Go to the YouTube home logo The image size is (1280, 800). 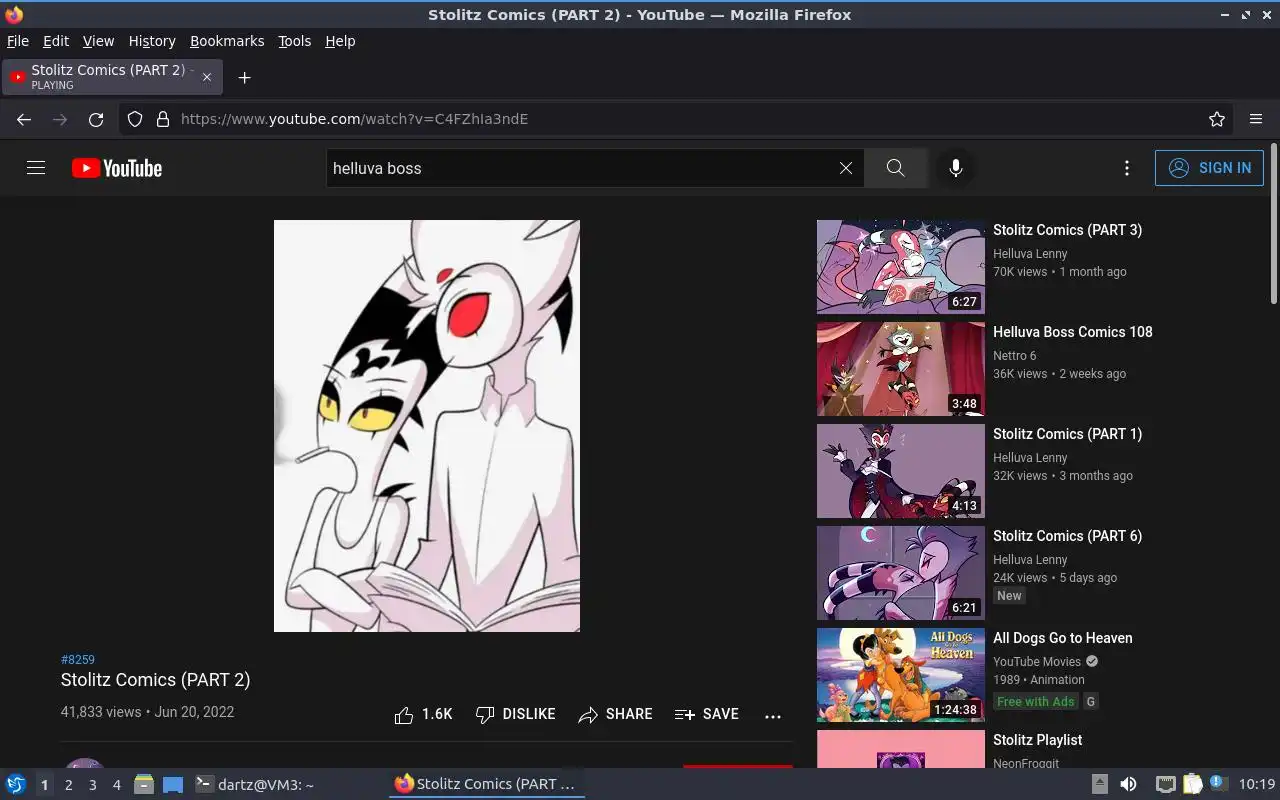(x=117, y=168)
